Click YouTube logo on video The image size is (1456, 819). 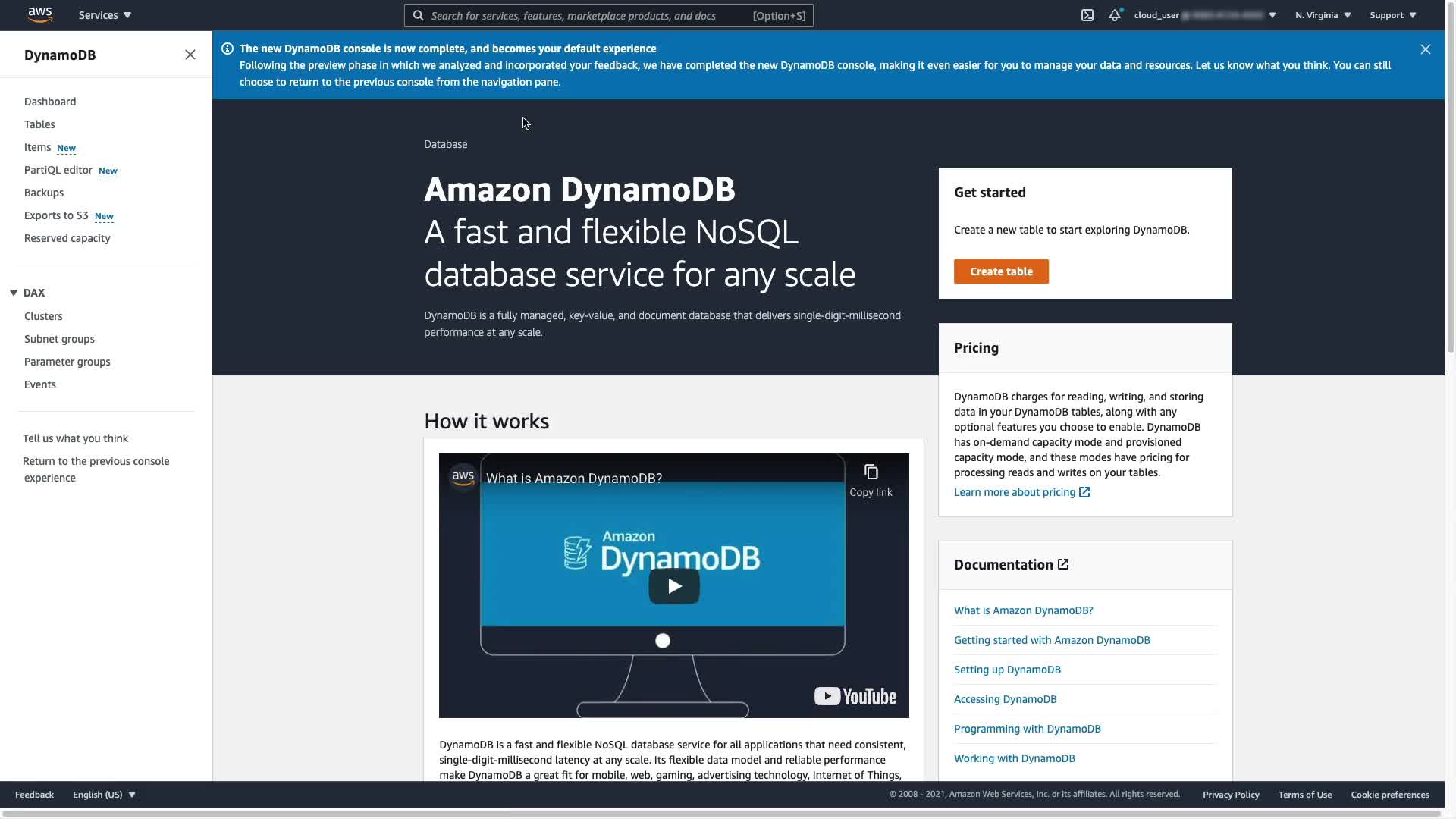click(x=855, y=696)
